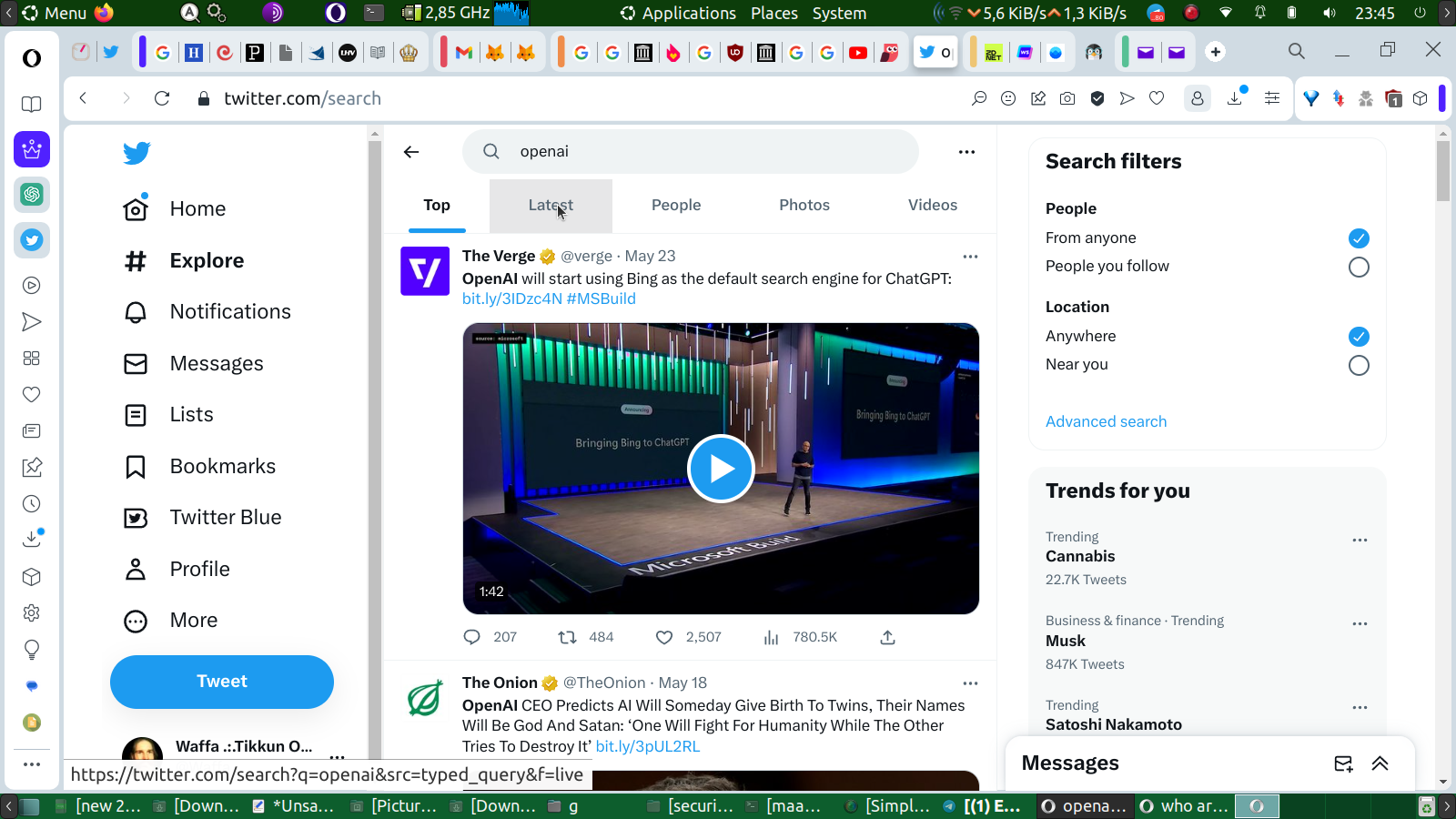Viewport: 1456px width, 819px height.
Task: Choose the 'From anyone' people filter
Action: (x=1358, y=238)
